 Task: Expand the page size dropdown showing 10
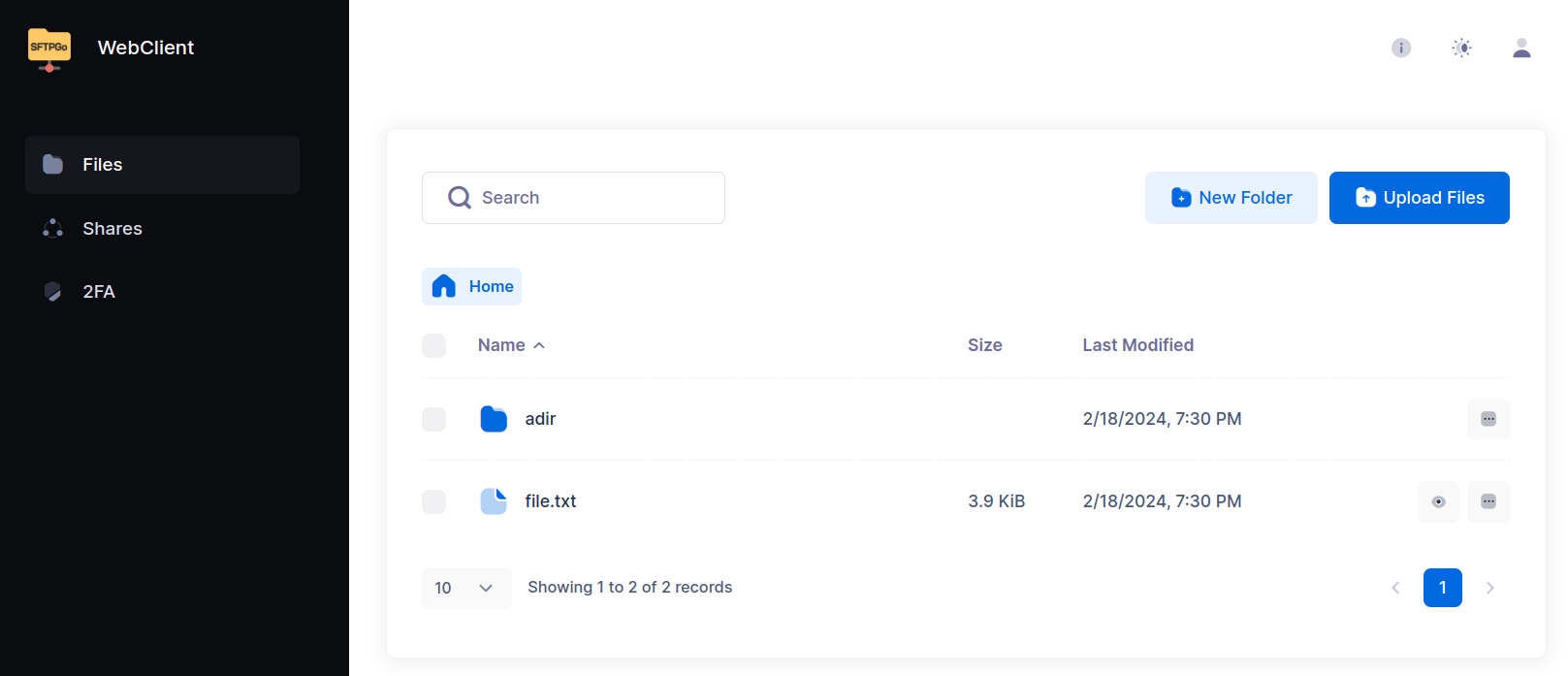point(466,588)
